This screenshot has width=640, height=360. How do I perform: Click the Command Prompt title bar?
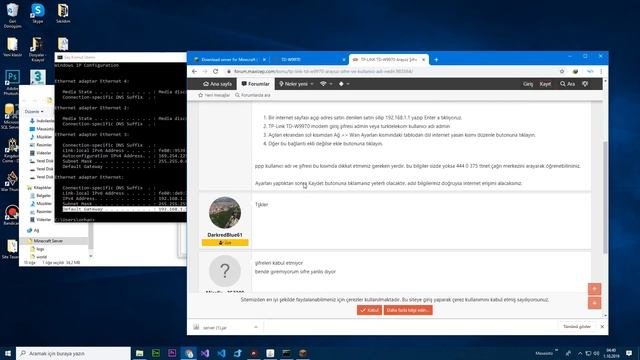[121, 57]
